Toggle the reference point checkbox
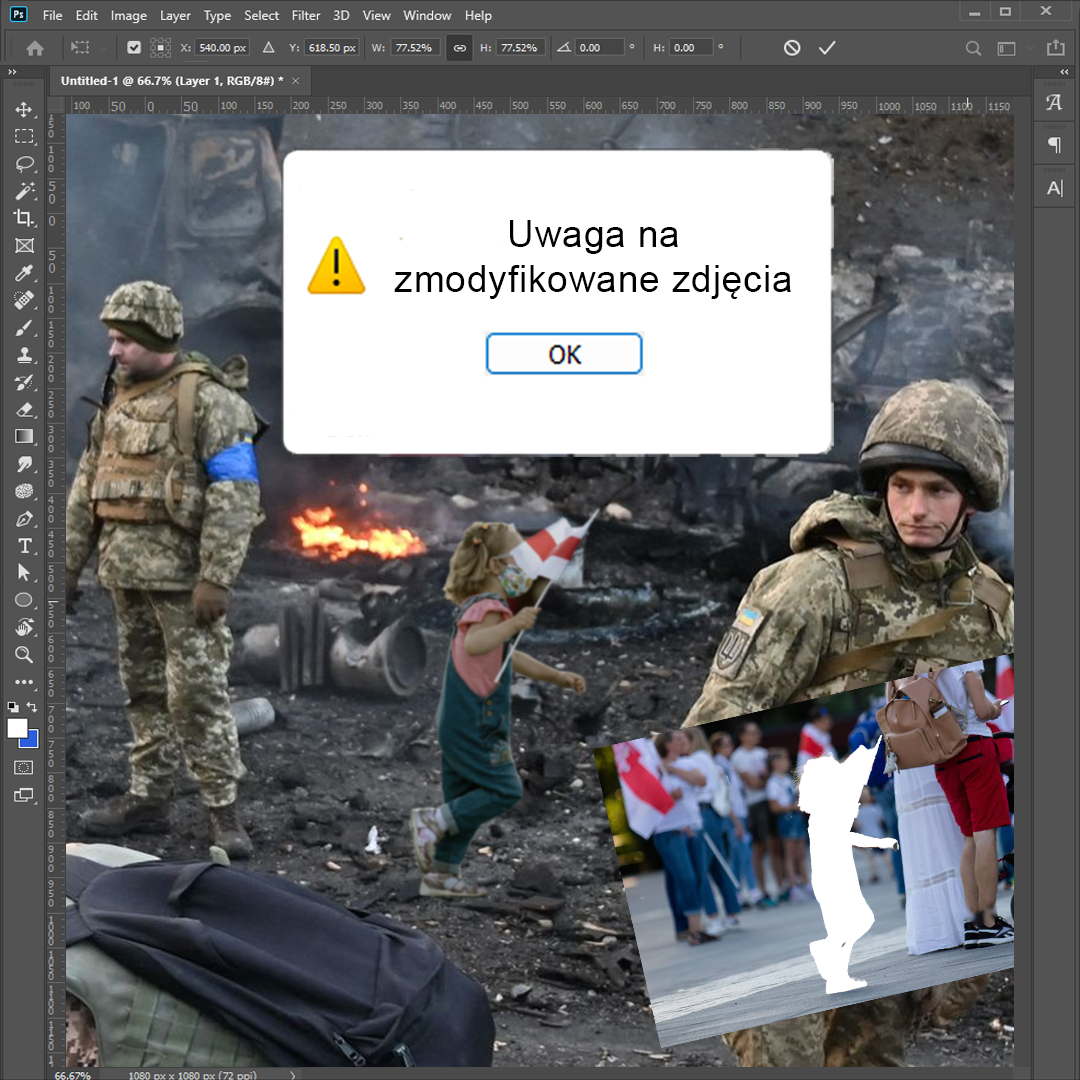 tap(134, 48)
